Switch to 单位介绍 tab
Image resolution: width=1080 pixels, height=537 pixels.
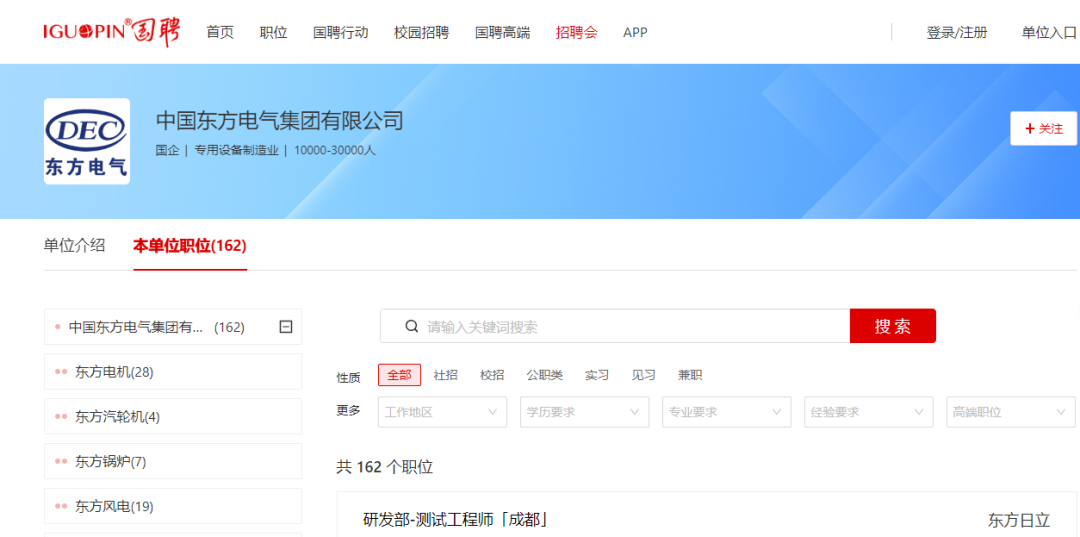74,245
